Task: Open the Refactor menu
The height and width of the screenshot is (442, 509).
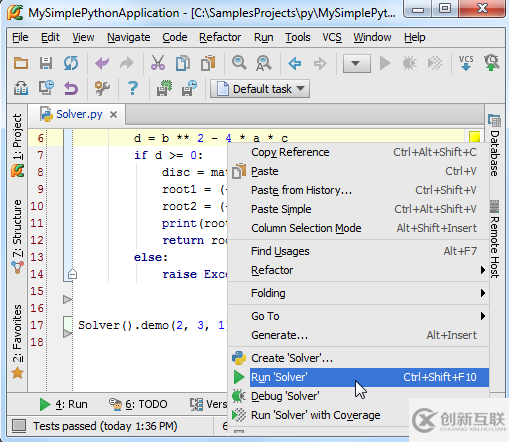Action: (x=220, y=37)
